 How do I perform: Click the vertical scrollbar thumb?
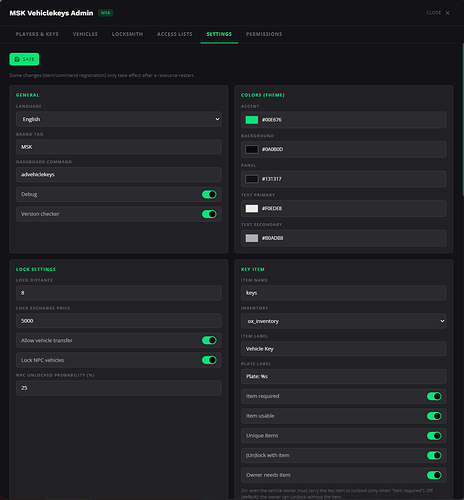pos(463,120)
